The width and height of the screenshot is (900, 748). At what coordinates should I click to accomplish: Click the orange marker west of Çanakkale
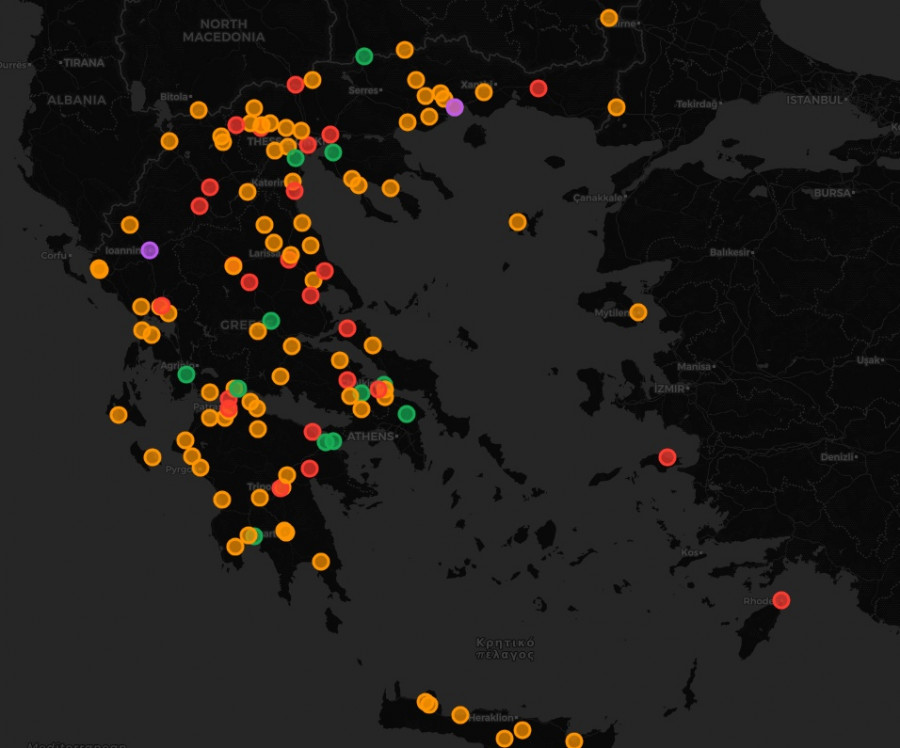coord(517,222)
